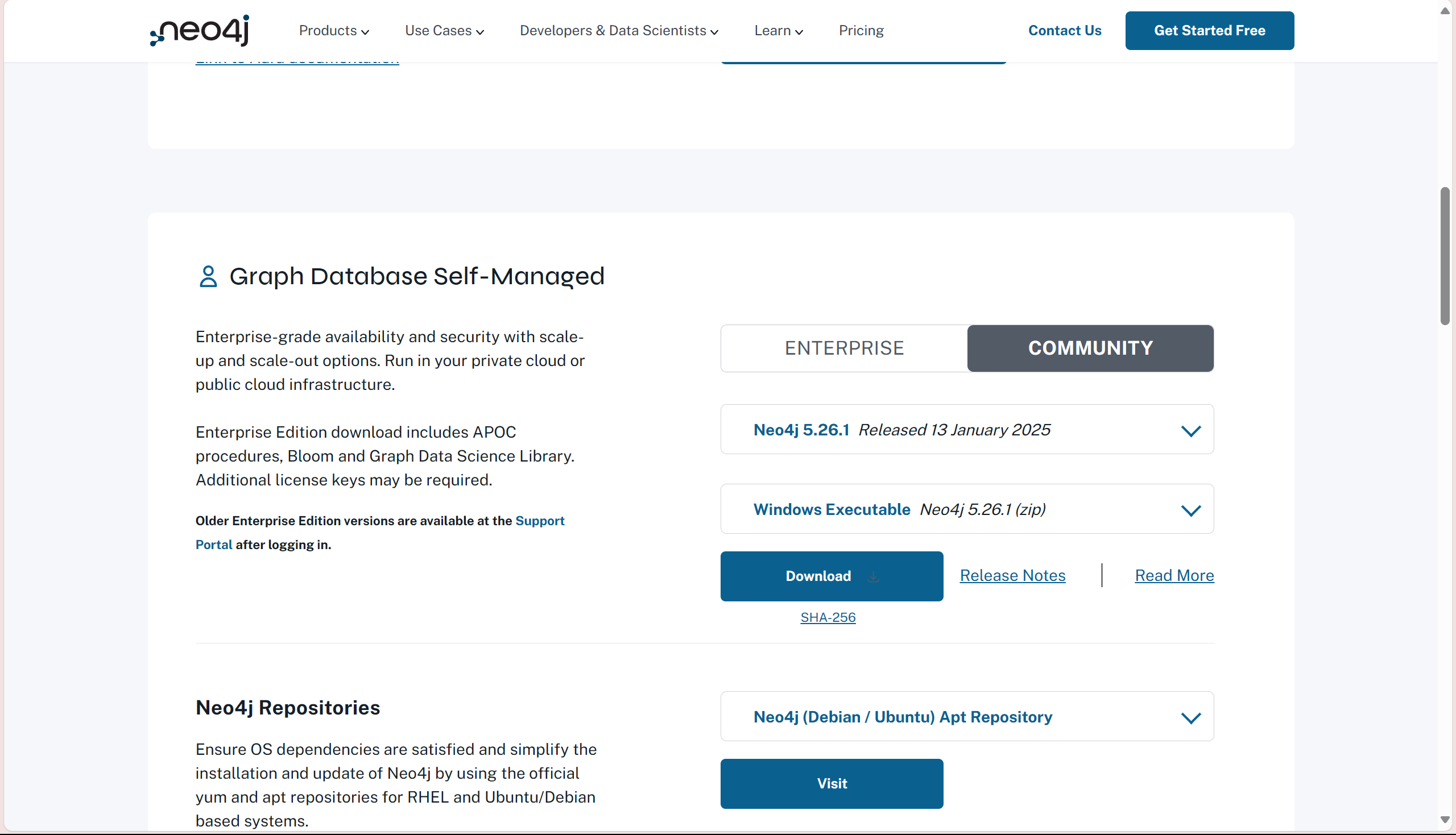The image size is (1456, 835).
Task: Click the chevron on Neo4j 5.26.1 version selector
Action: 1190,431
